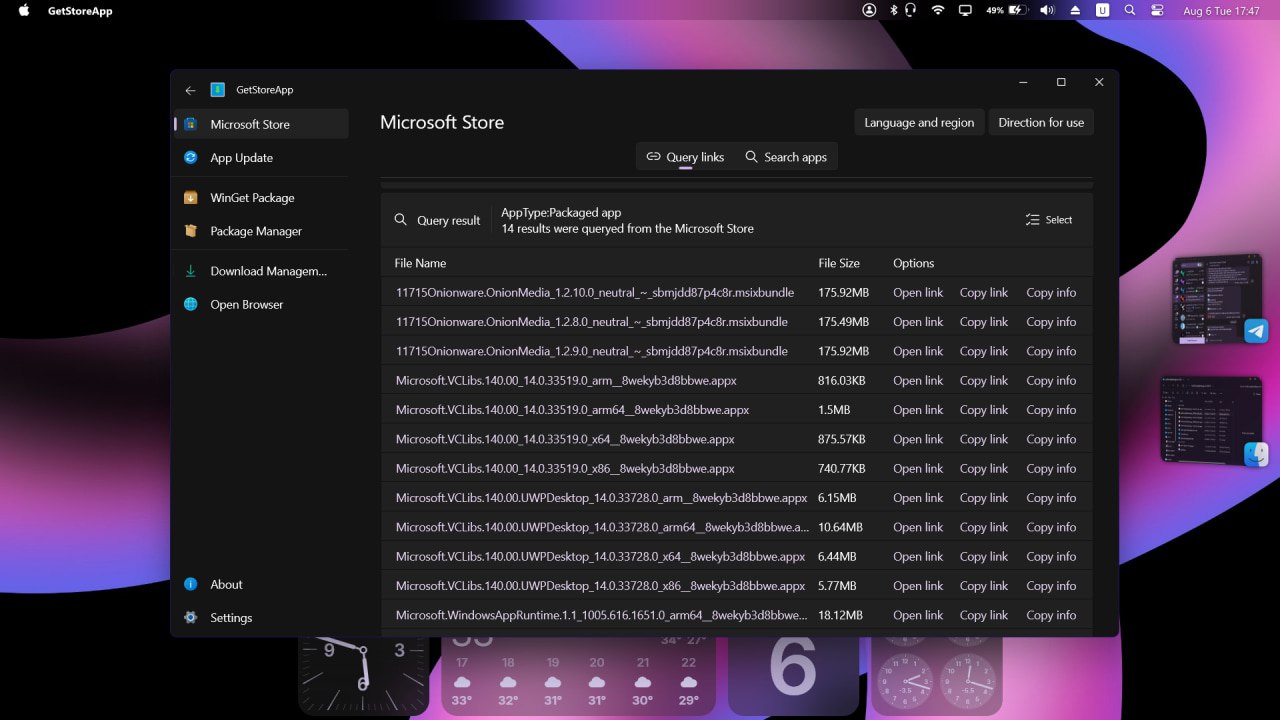
Task: Copy link for VCLibs 14.0.33519.0 x64 appx
Action: coord(983,439)
